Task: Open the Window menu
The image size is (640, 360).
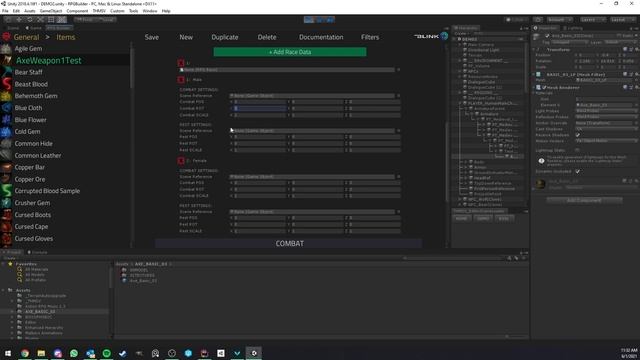Action: pos(150,11)
